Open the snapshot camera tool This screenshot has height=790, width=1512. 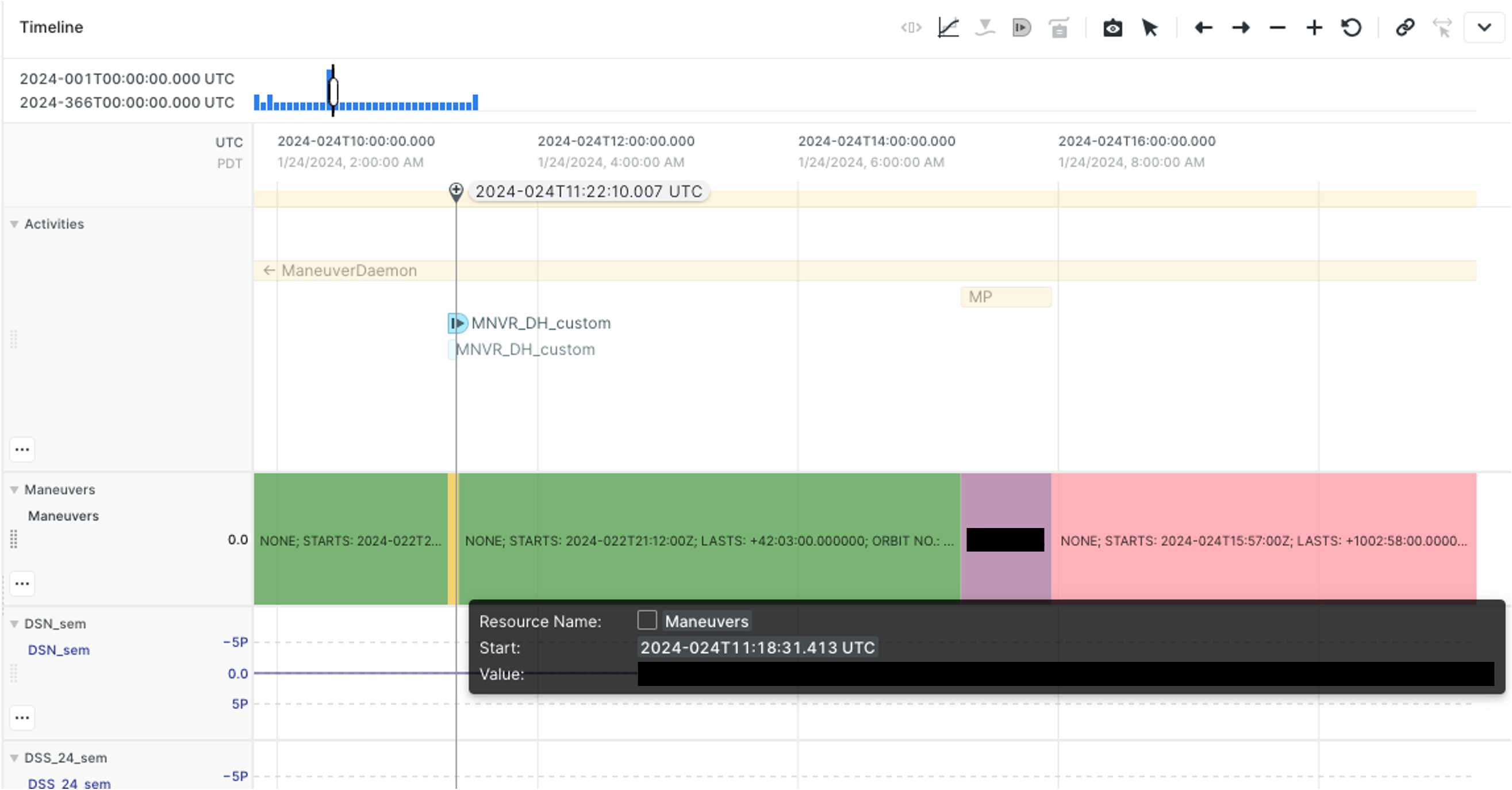[x=1114, y=28]
